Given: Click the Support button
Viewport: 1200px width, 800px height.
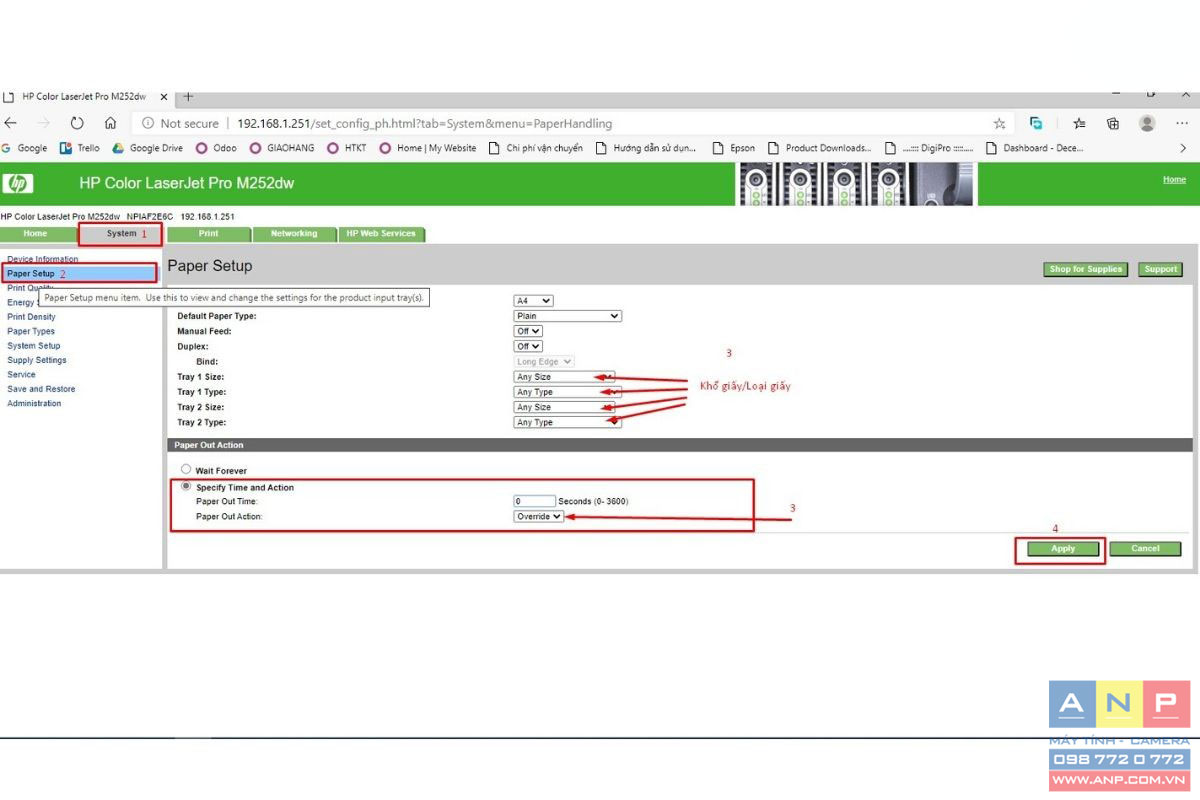Looking at the screenshot, I should pyautogui.click(x=1160, y=269).
